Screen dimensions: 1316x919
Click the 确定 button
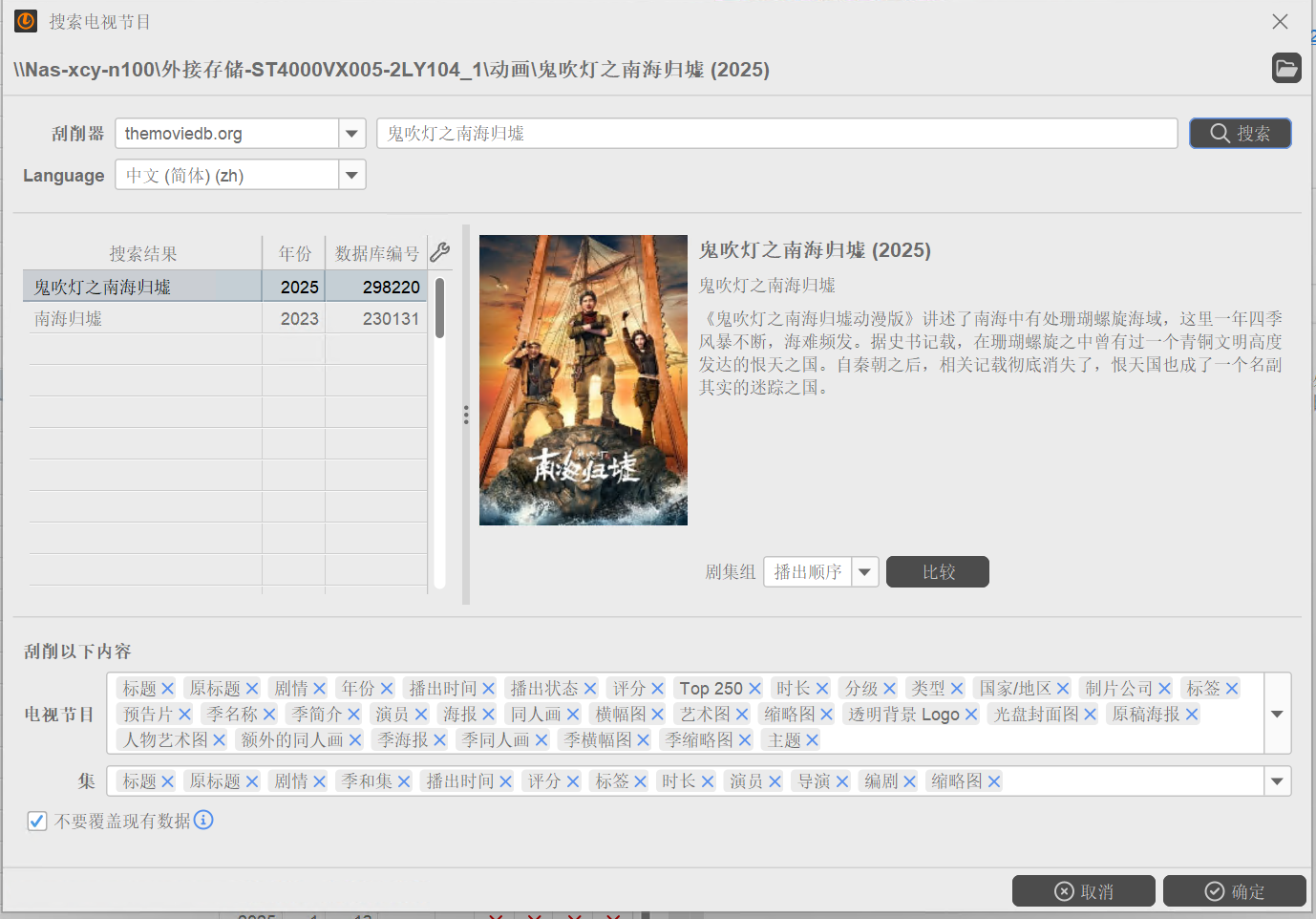[1235, 890]
